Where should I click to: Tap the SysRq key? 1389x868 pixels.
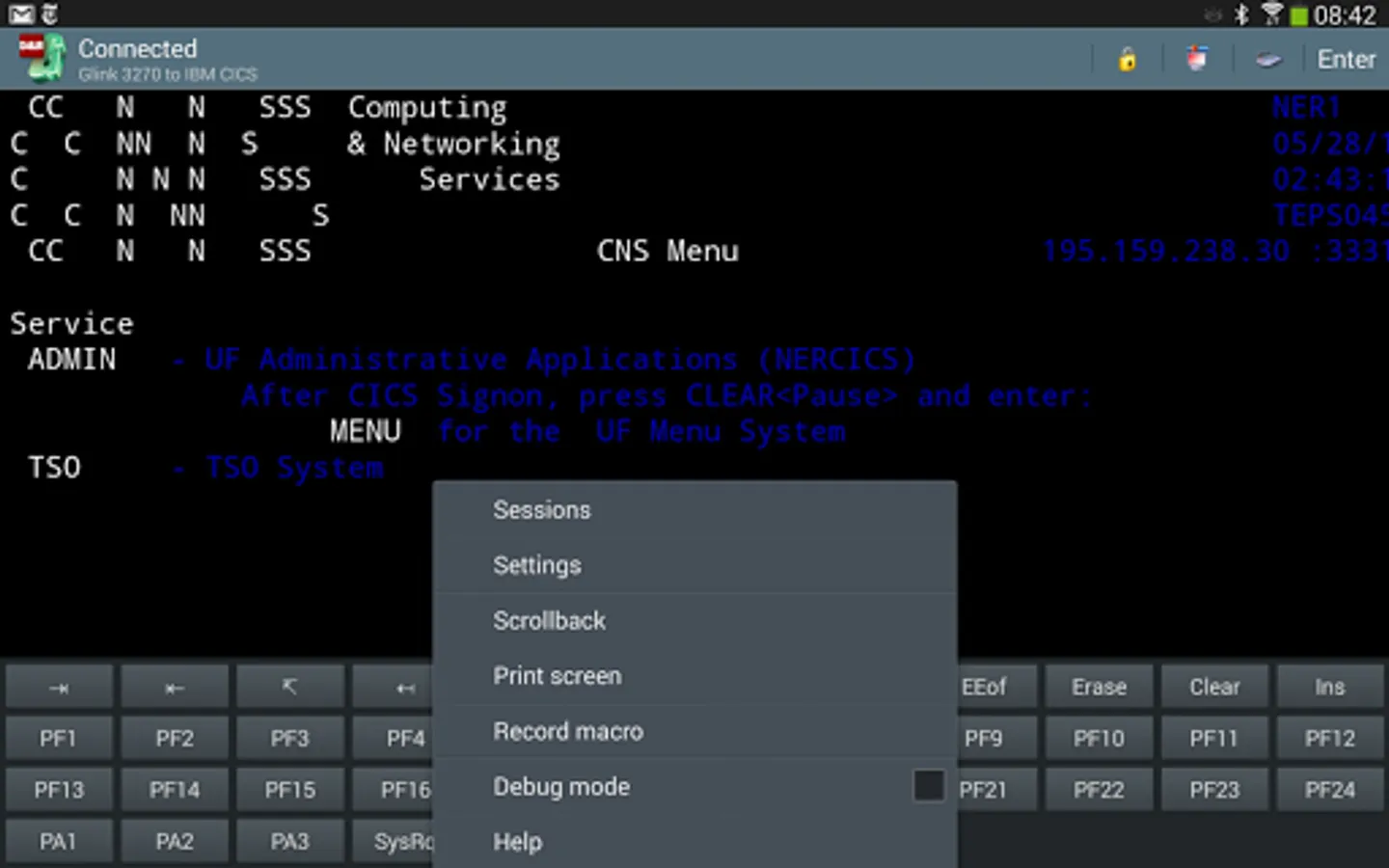pos(394,842)
